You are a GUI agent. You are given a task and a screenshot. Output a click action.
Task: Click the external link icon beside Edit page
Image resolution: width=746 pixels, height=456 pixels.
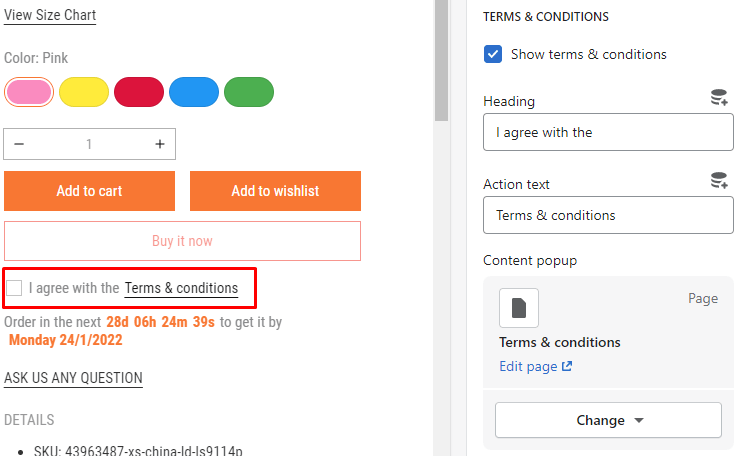click(567, 366)
